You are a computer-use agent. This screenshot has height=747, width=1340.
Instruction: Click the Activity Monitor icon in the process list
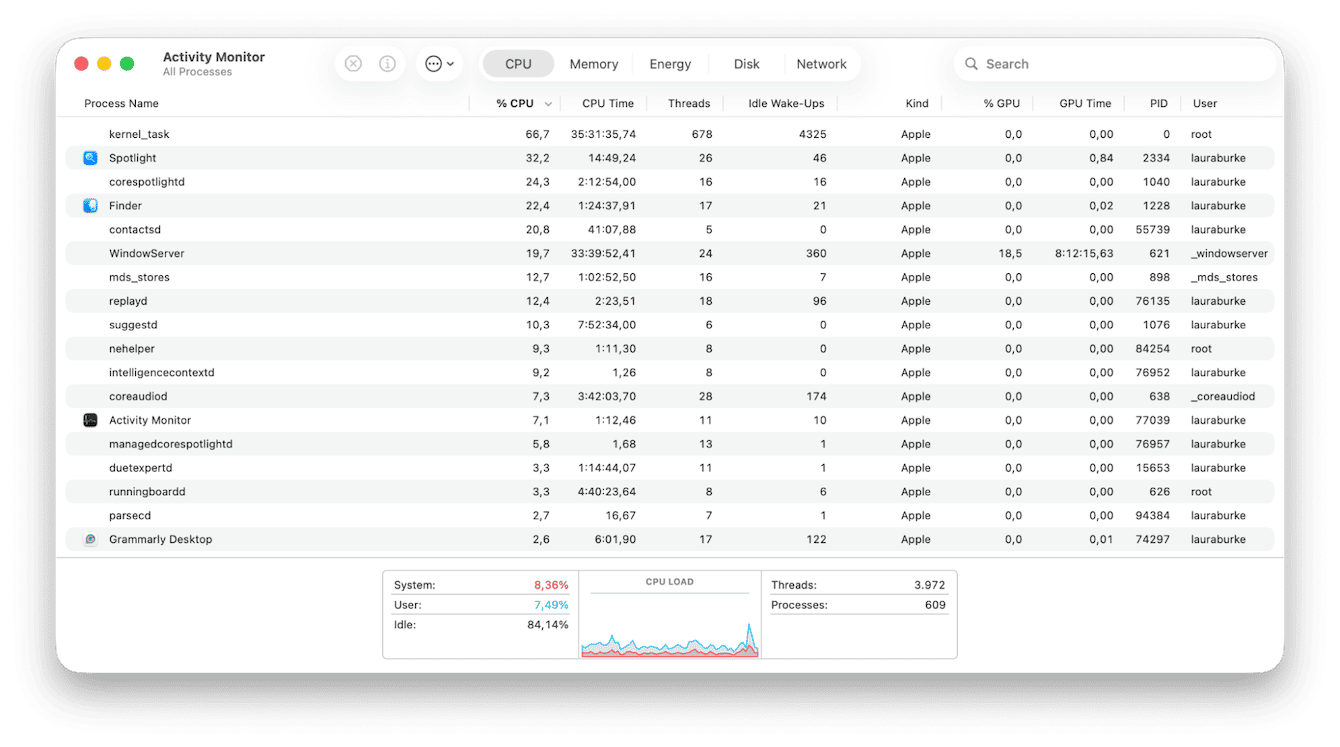click(90, 420)
